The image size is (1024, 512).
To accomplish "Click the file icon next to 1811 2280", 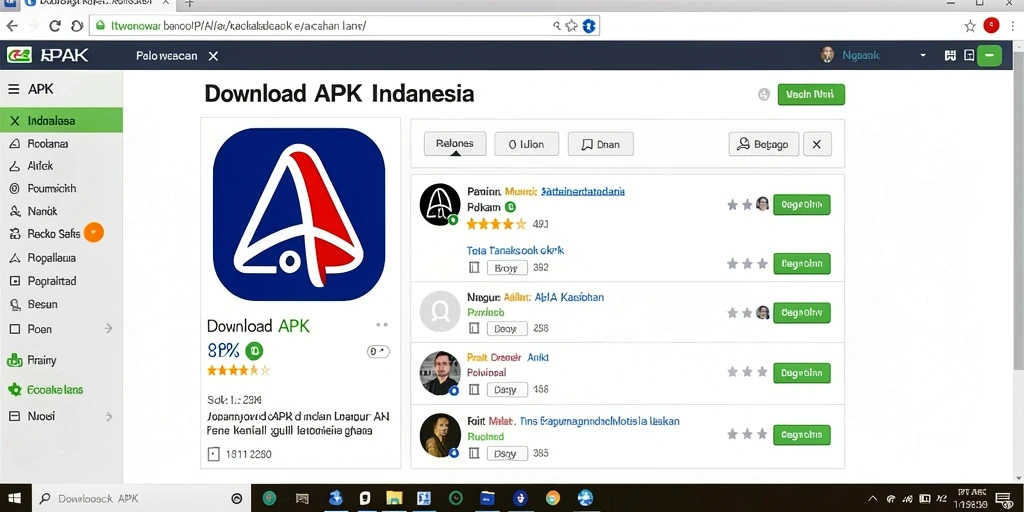I will click(x=213, y=454).
